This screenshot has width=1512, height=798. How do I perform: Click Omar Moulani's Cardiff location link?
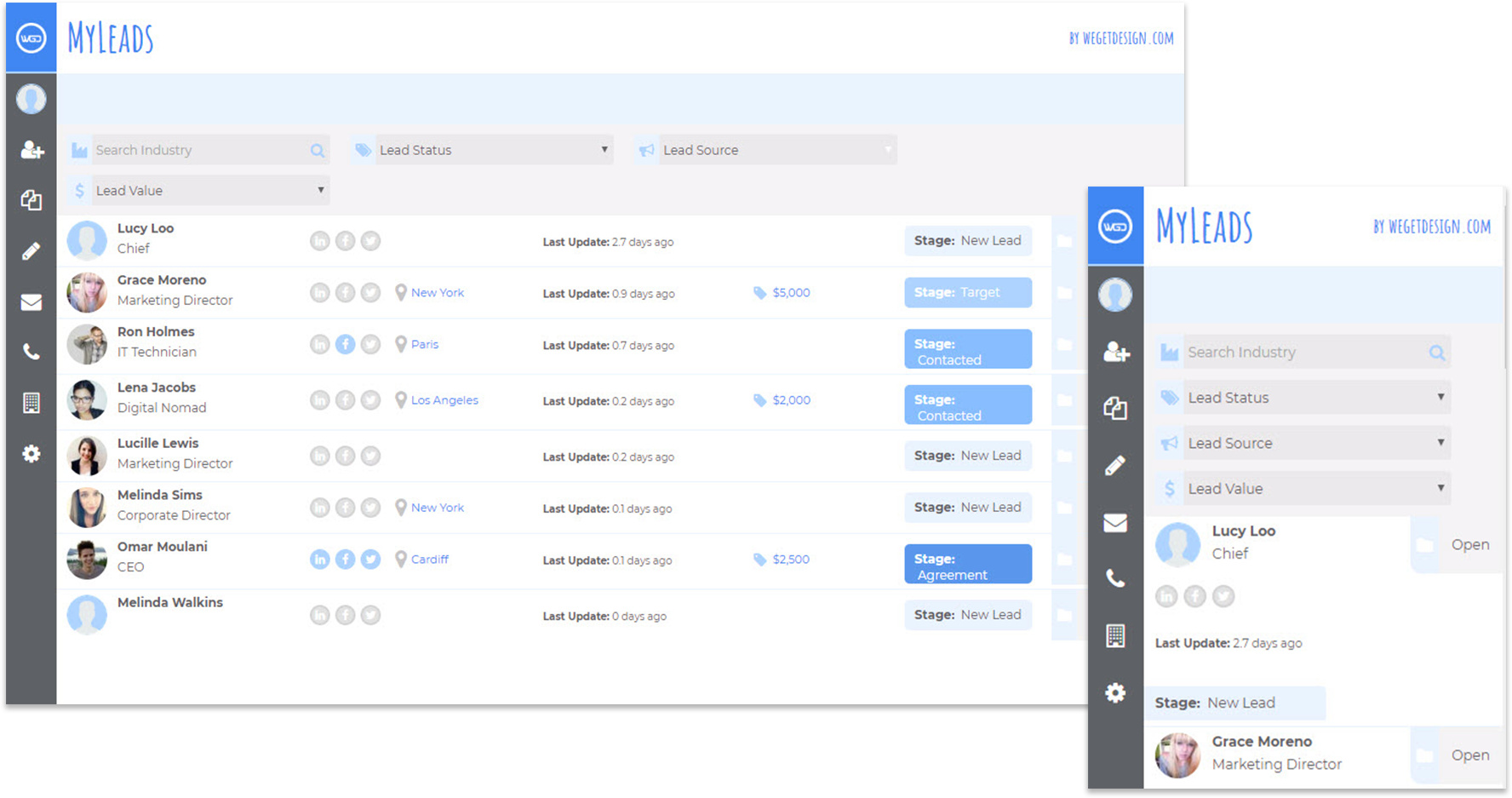click(430, 560)
